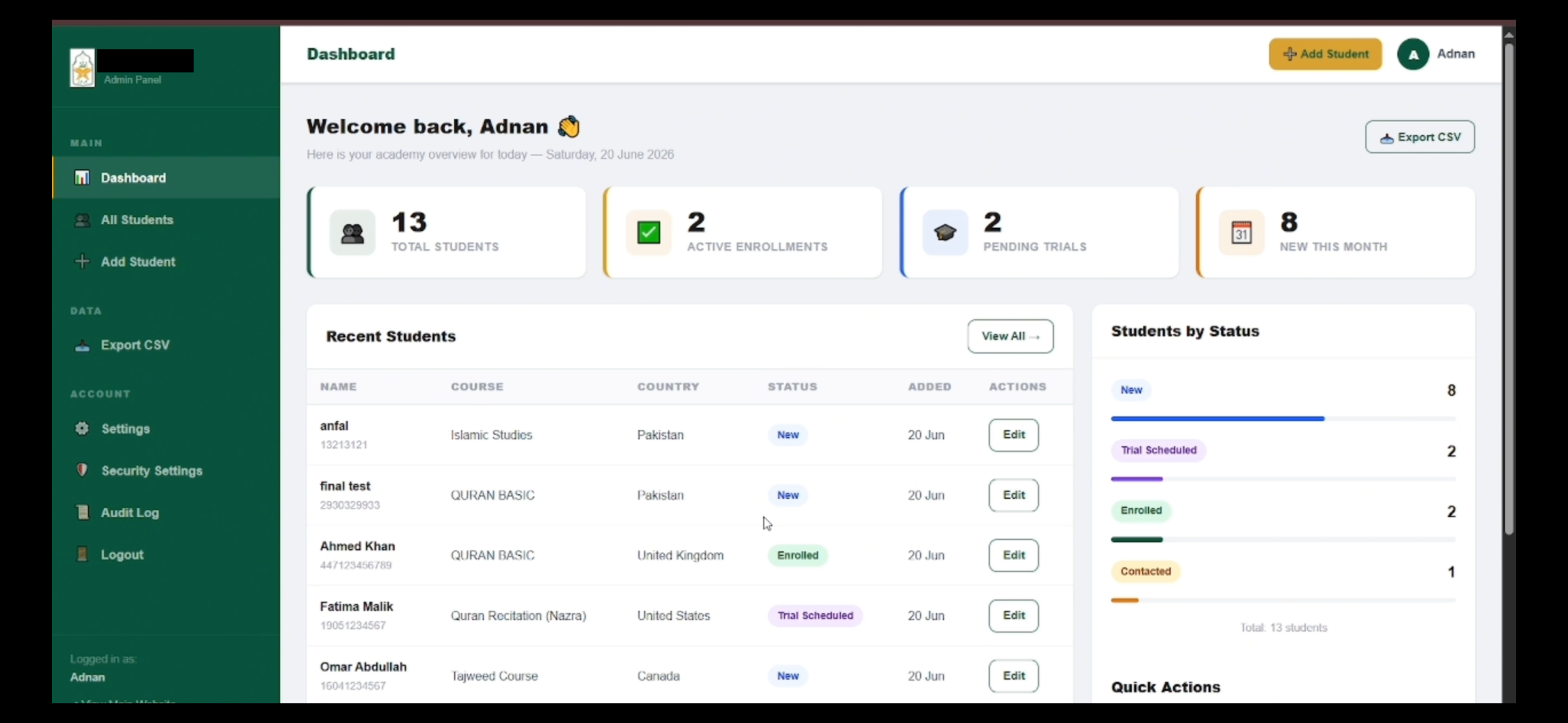
Task: Click the yellow Add Student button
Action: pos(1325,54)
